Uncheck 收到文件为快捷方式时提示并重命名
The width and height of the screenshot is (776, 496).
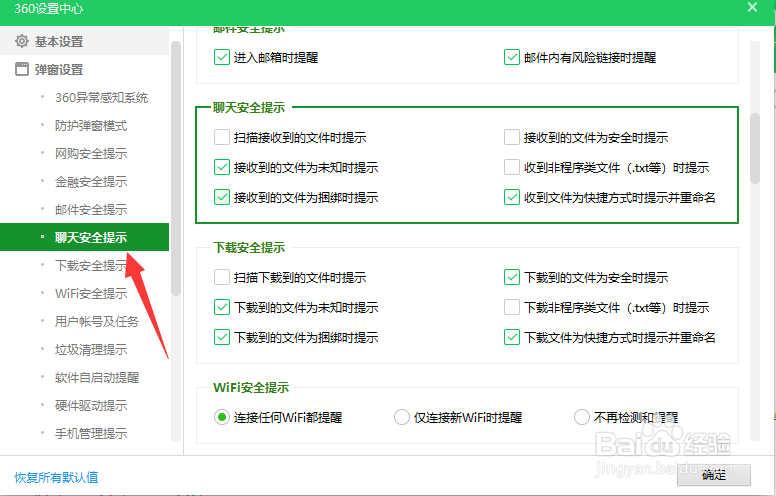click(512, 197)
